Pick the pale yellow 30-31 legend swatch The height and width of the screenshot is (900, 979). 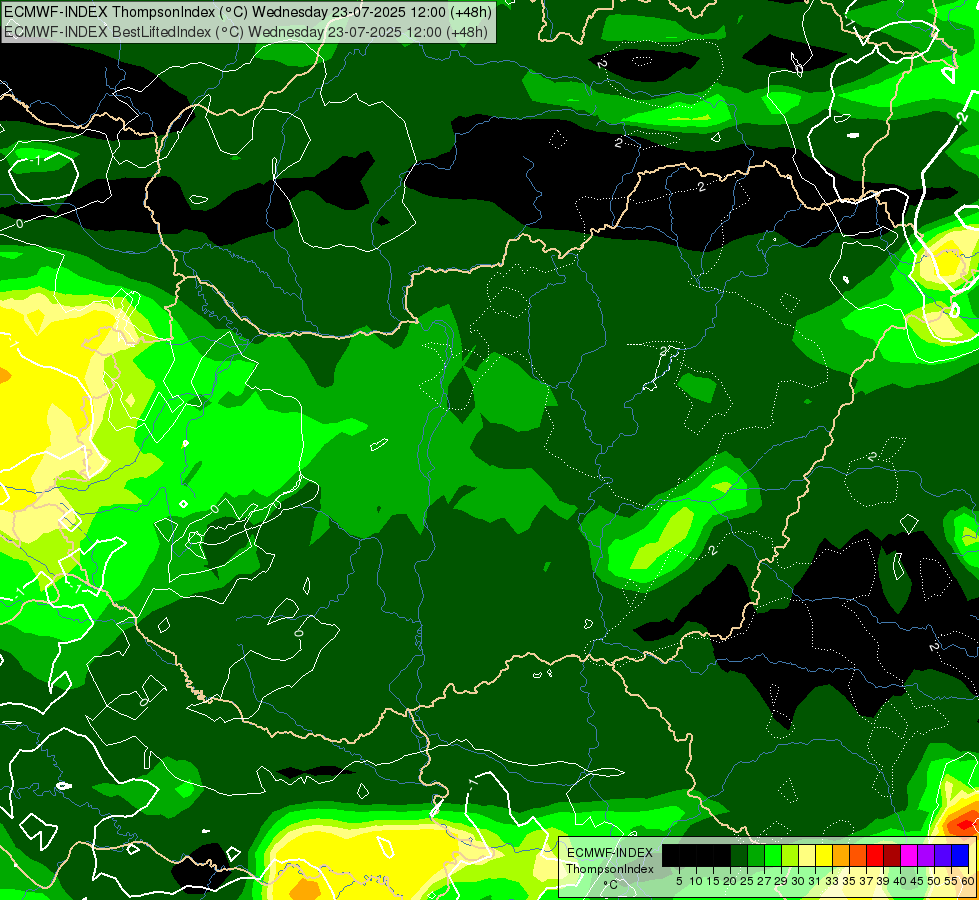point(807,855)
